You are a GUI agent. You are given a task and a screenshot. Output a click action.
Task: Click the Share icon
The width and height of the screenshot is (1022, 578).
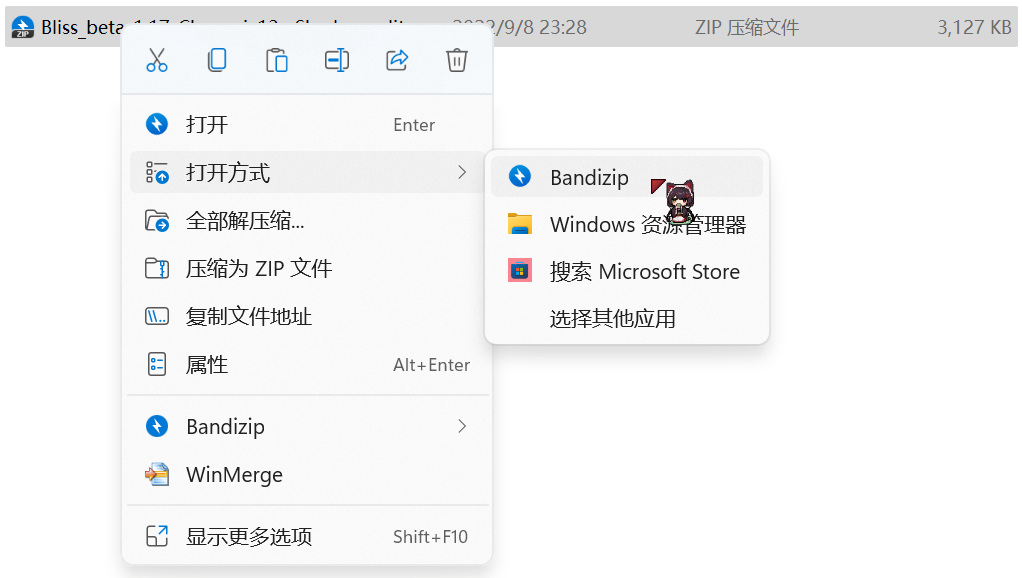pyautogui.click(x=396, y=60)
